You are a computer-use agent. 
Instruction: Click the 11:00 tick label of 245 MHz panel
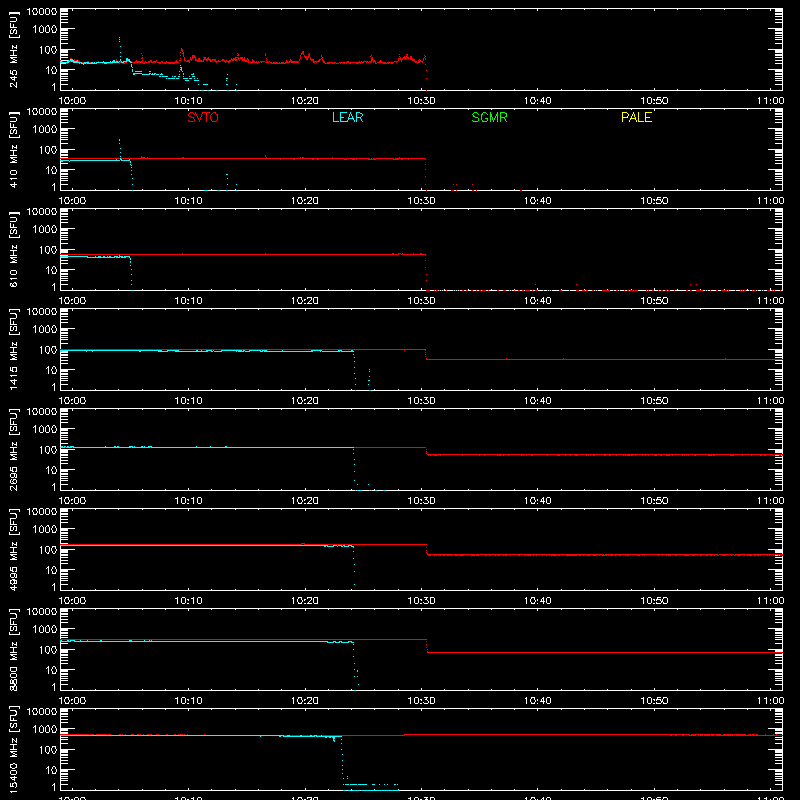770,101
